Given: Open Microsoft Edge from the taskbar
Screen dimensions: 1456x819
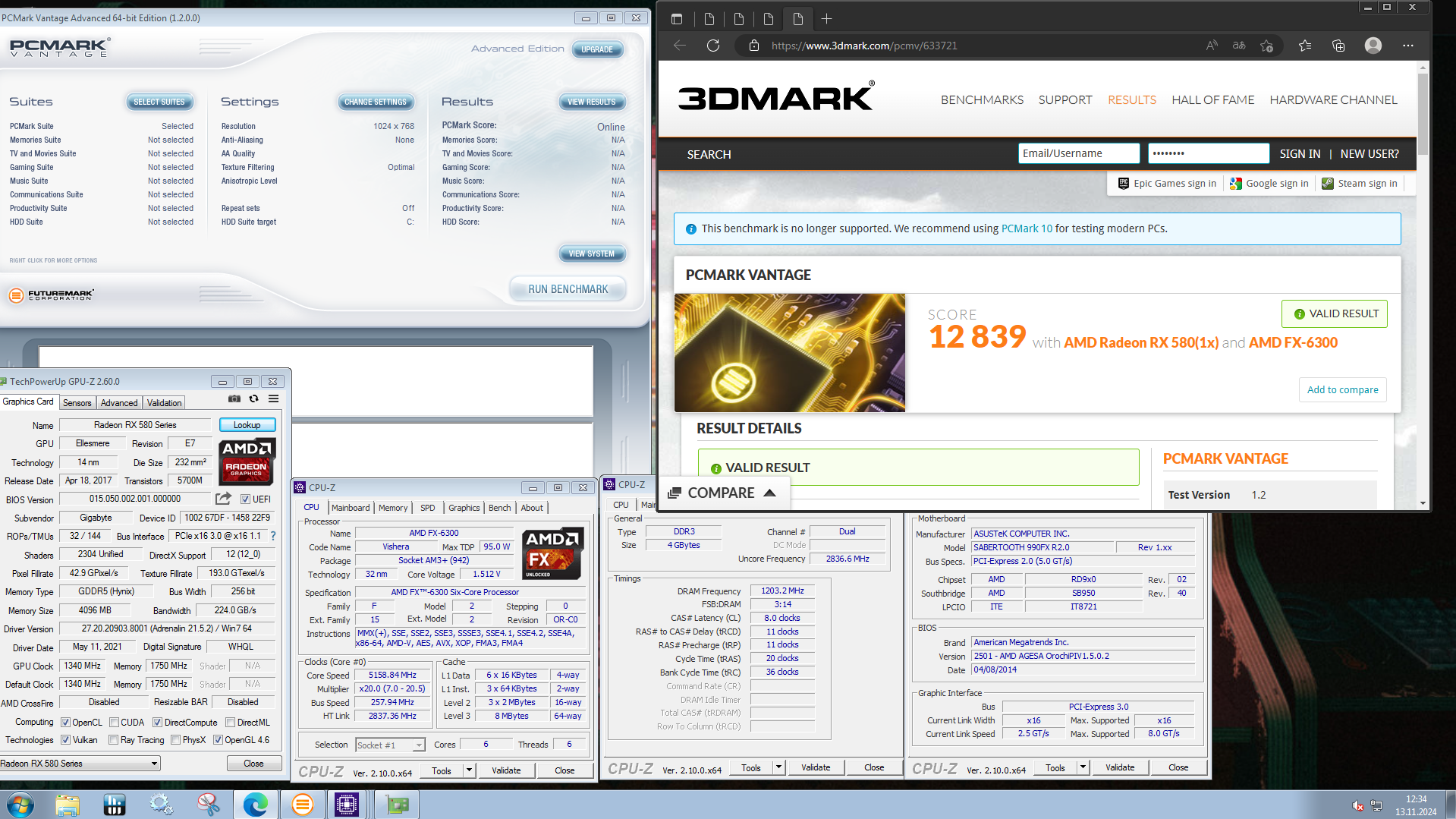Looking at the screenshot, I should coord(255,805).
